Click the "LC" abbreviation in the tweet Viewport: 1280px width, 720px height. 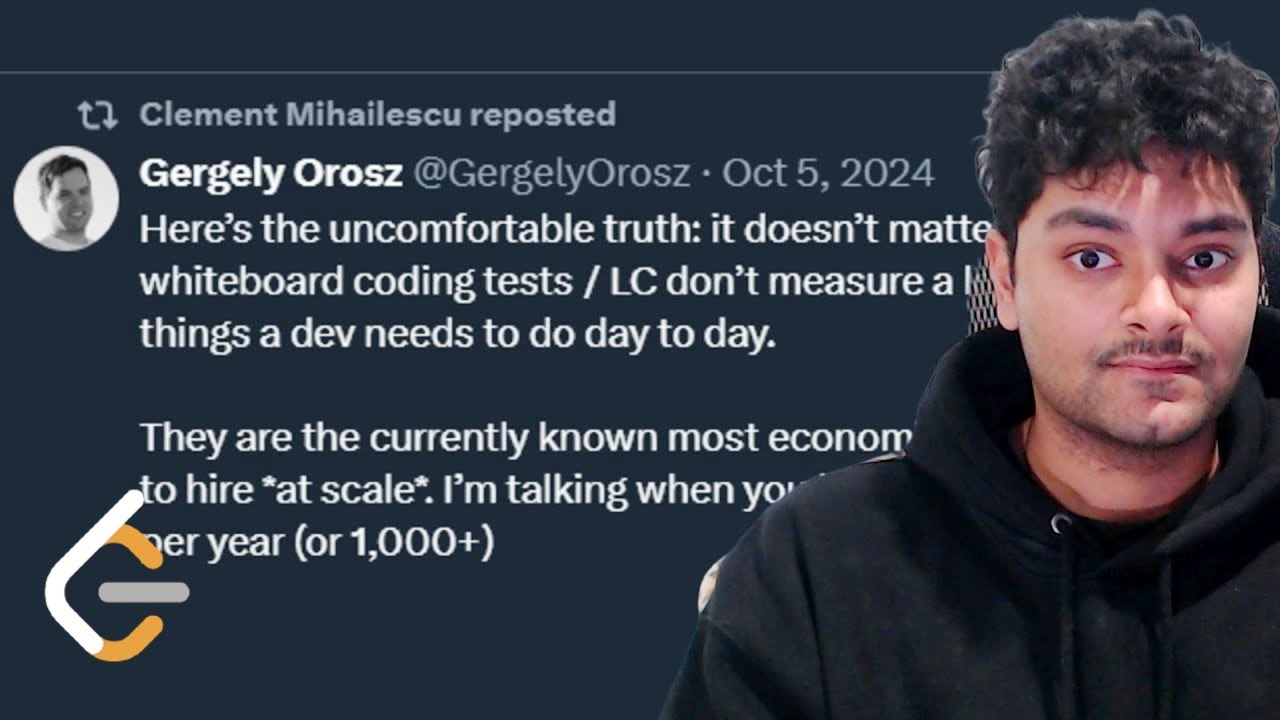coord(635,282)
